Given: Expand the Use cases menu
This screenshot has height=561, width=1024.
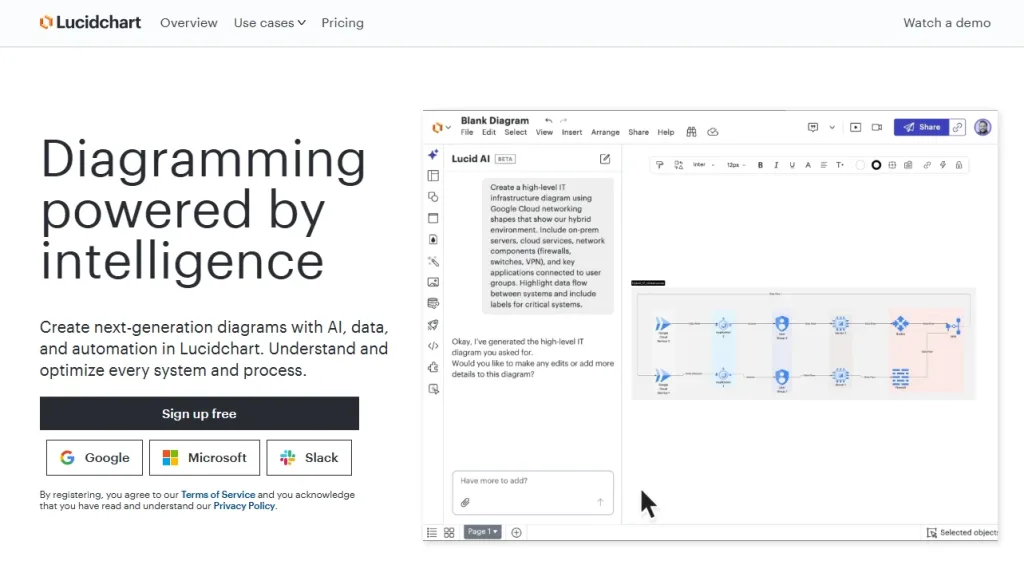Looking at the screenshot, I should 270,23.
